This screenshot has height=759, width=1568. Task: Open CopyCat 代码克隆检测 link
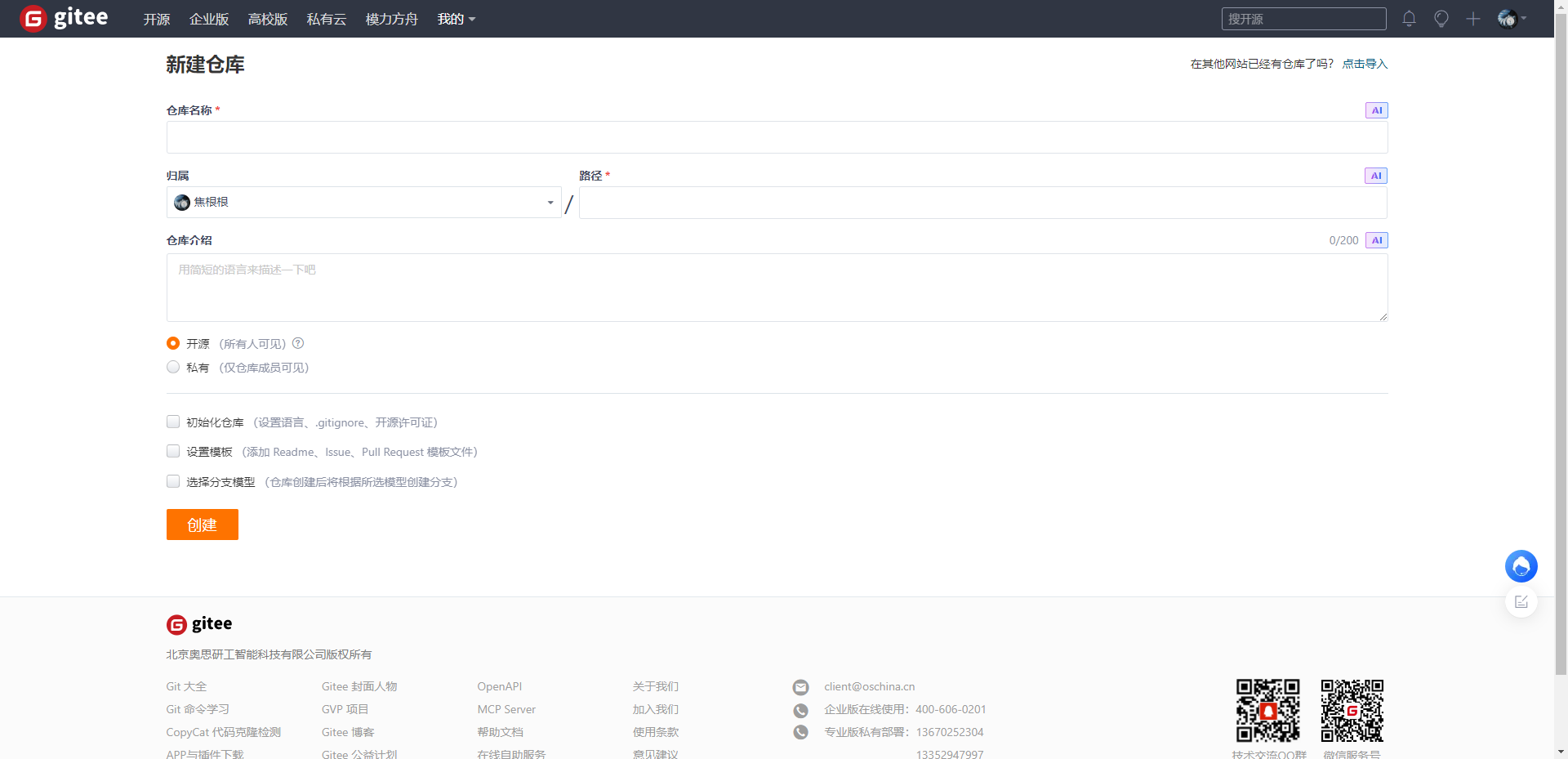(224, 732)
